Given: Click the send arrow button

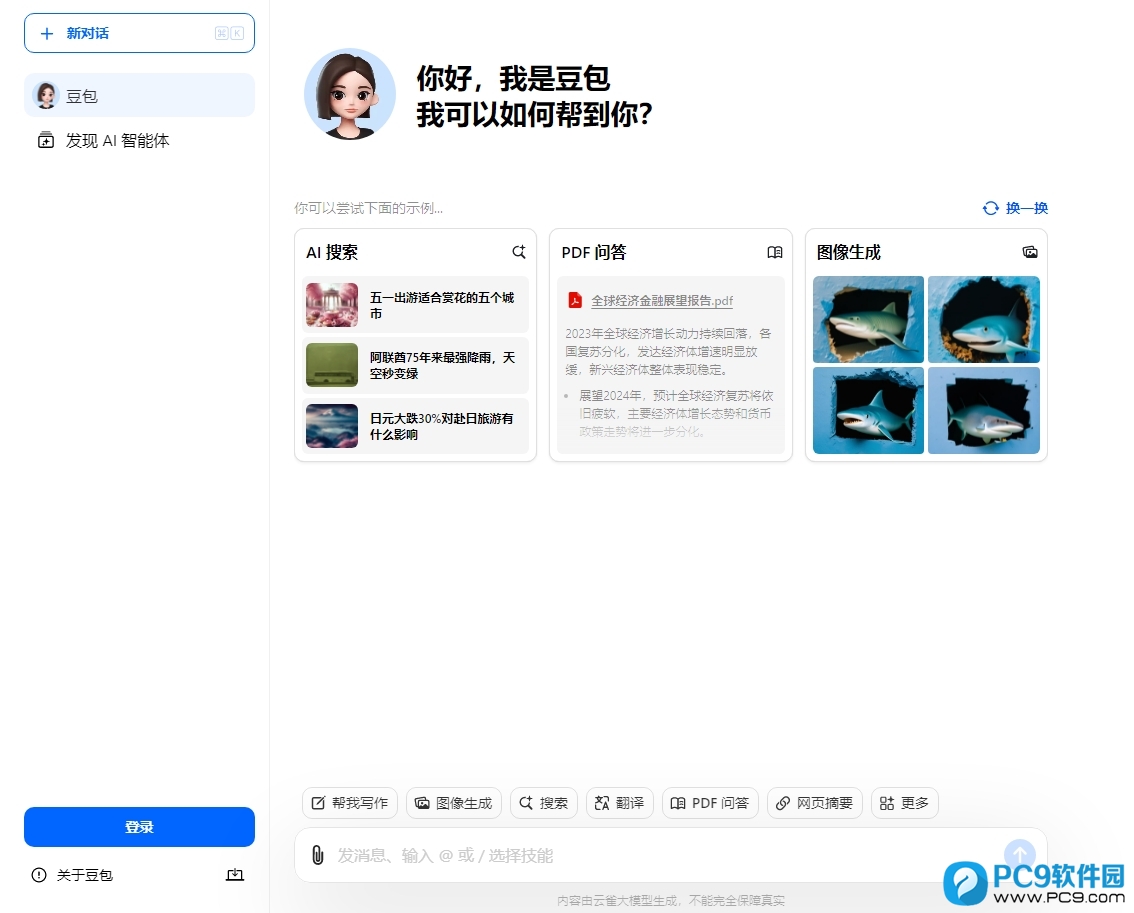Looking at the screenshot, I should pos(1020,855).
